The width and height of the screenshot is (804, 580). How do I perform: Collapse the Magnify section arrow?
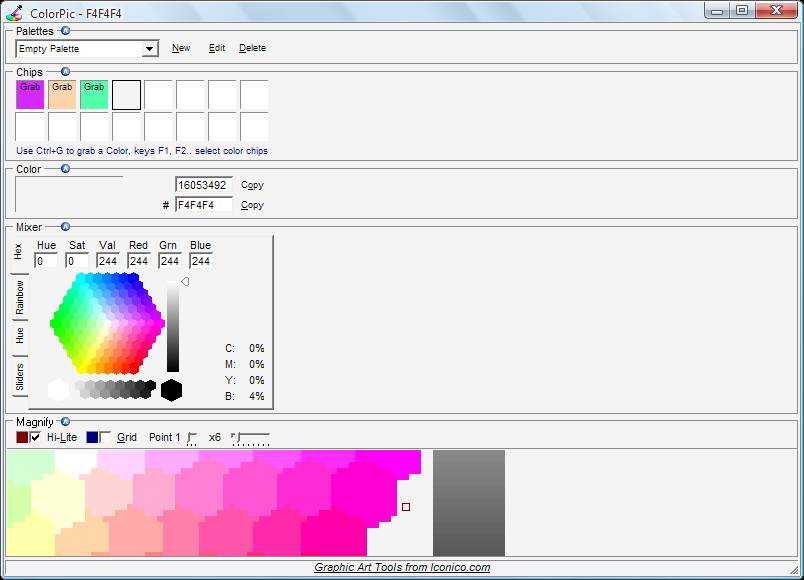(65, 422)
